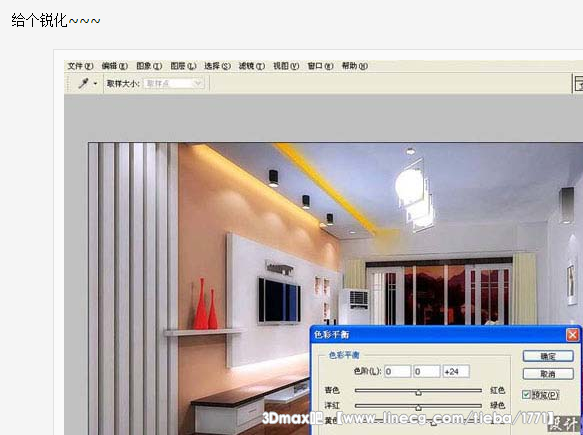Open the 帮助 (Help) menu
583x435 pixels.
(354, 66)
